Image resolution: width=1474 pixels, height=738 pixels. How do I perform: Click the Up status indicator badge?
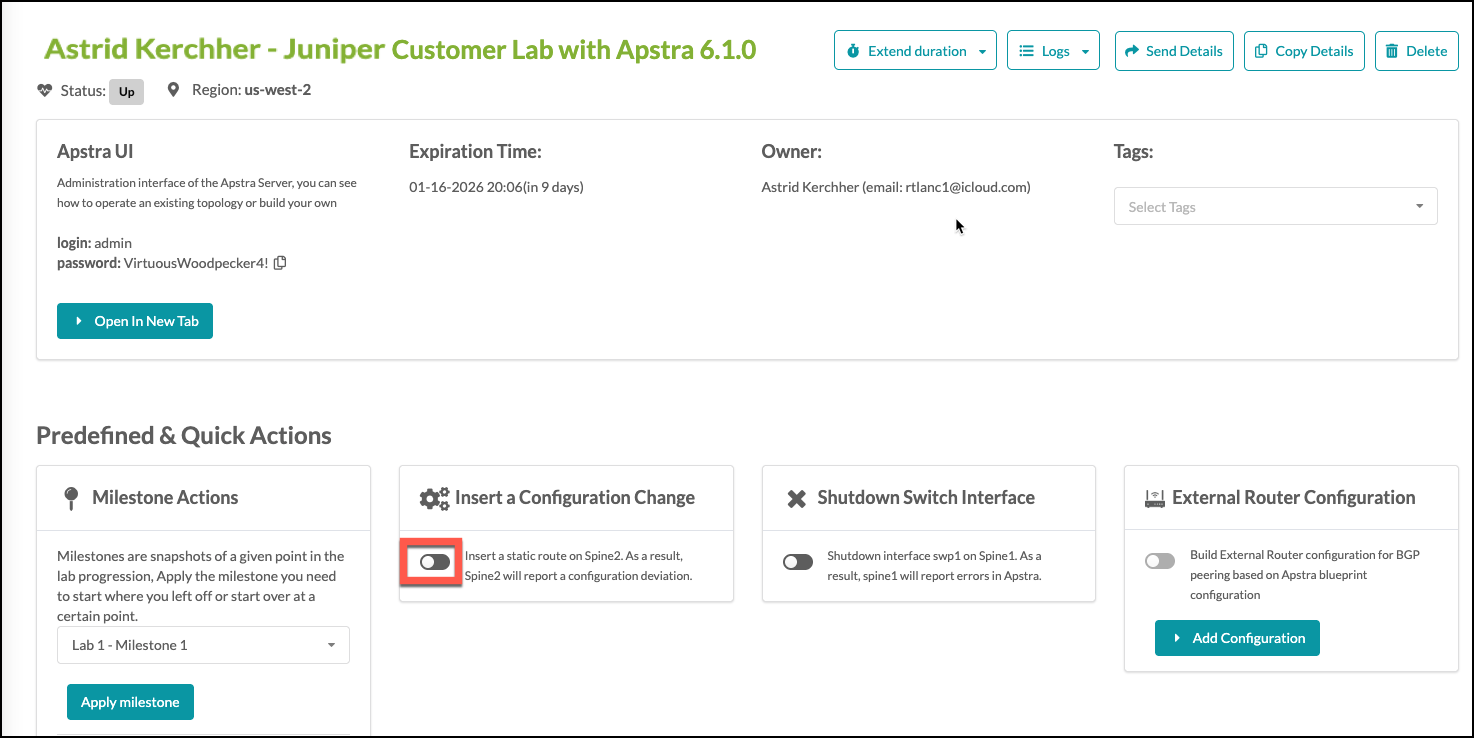[x=126, y=90]
